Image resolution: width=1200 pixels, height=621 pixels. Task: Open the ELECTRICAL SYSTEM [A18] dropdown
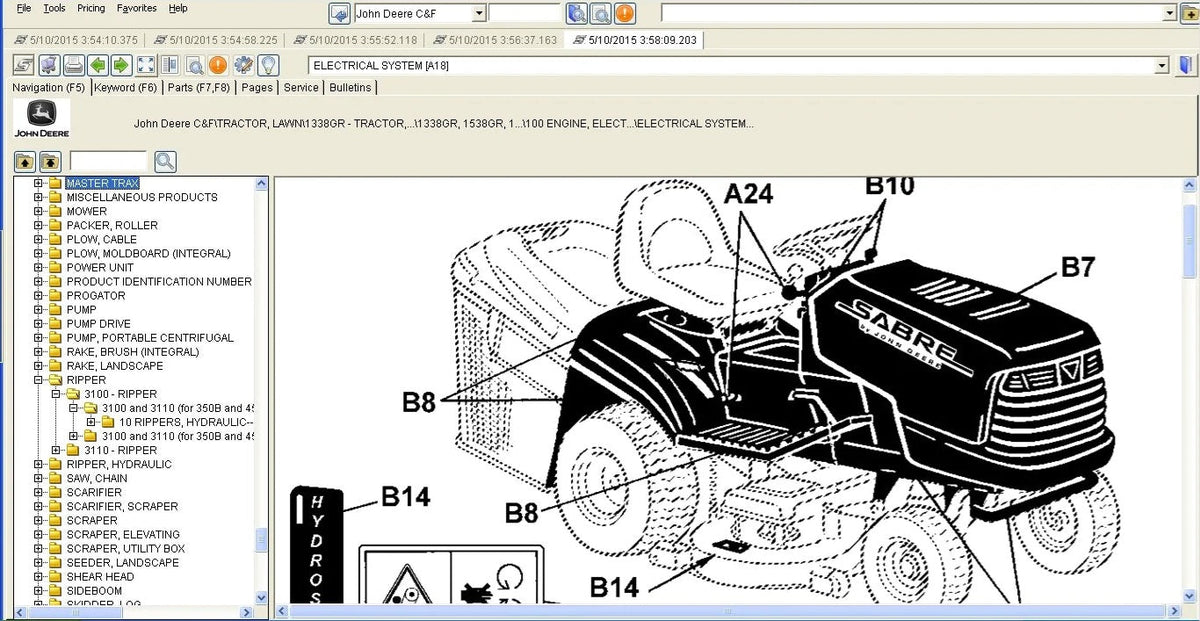pyautogui.click(x=1161, y=66)
